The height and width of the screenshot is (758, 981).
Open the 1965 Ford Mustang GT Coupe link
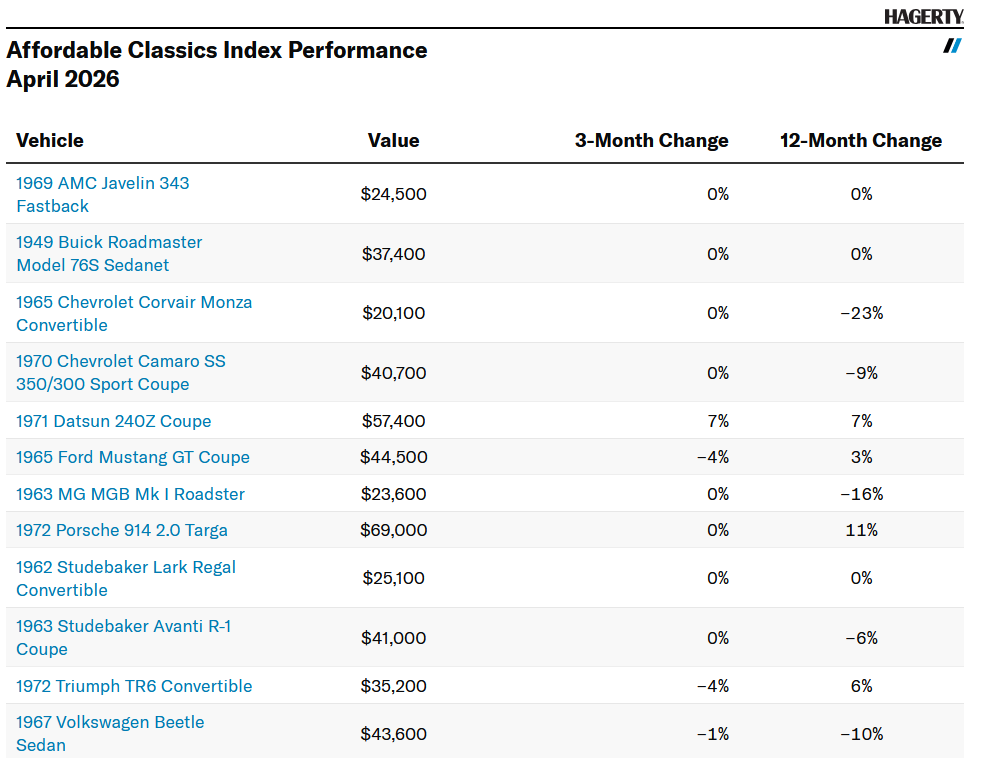133,457
